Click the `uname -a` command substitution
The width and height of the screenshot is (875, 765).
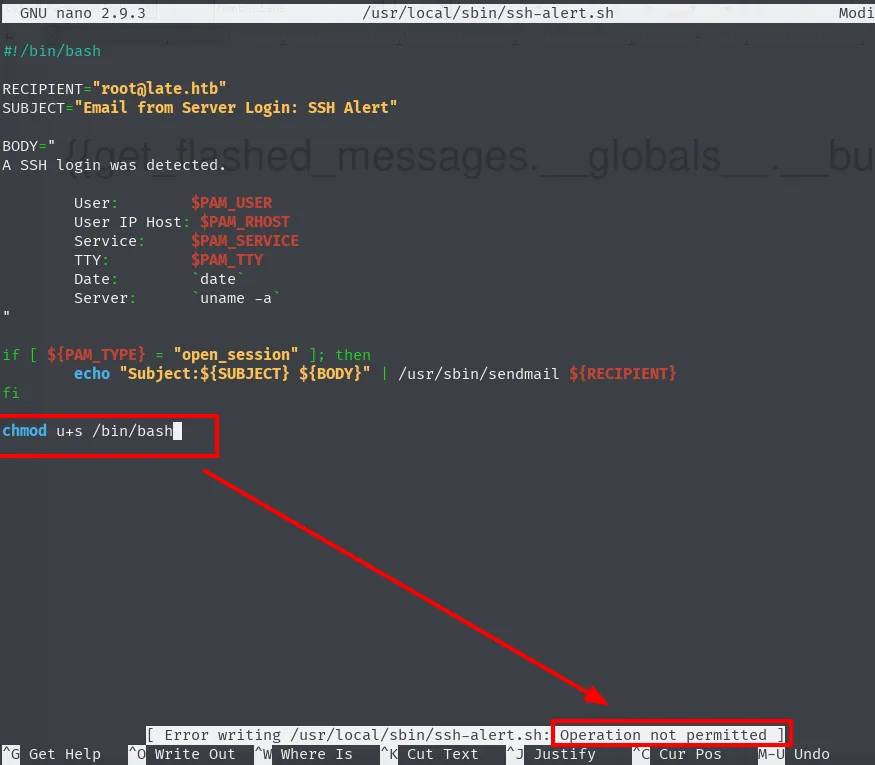point(236,298)
